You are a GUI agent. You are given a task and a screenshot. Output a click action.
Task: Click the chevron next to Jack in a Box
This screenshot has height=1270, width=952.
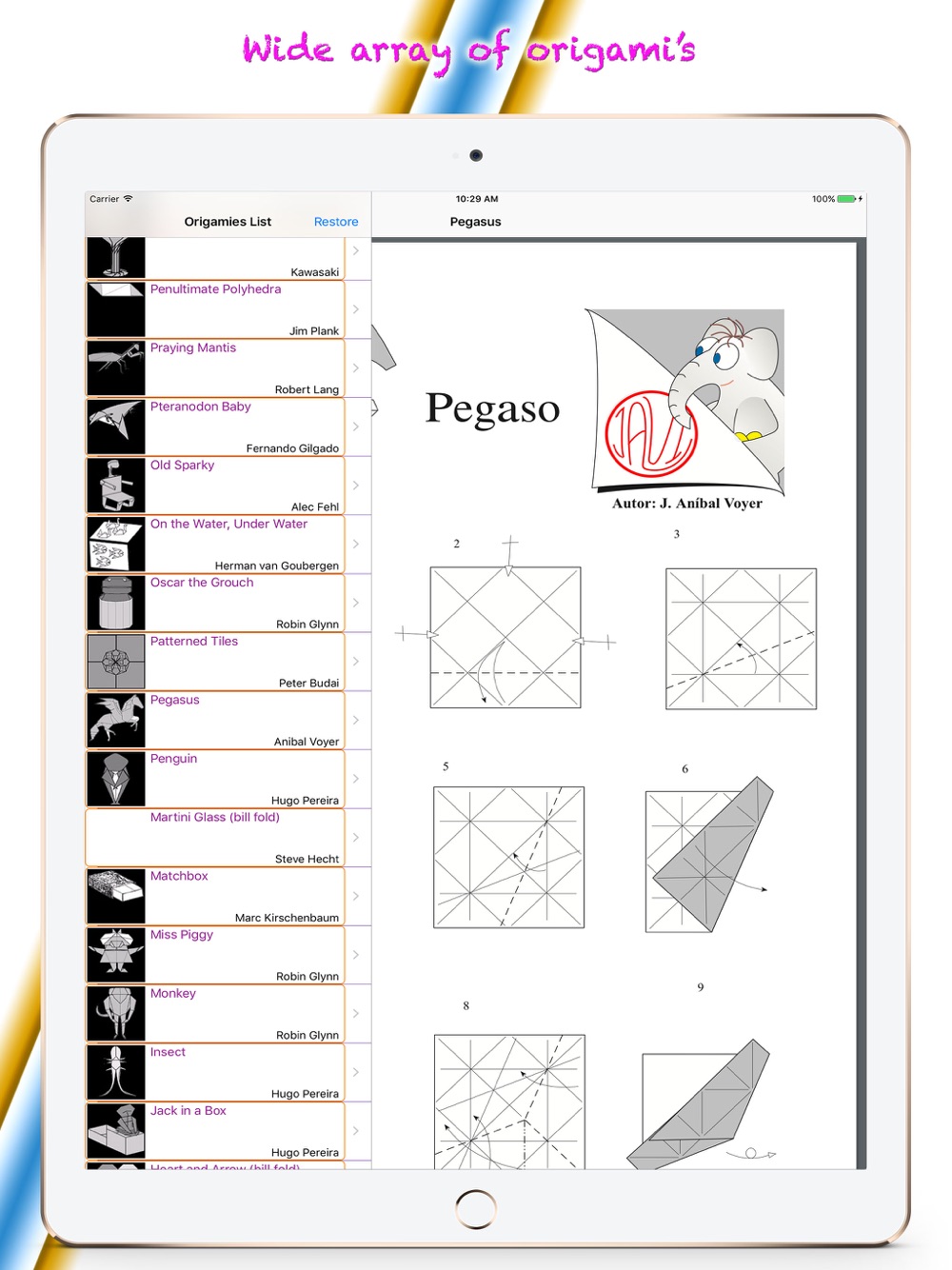(x=356, y=1131)
